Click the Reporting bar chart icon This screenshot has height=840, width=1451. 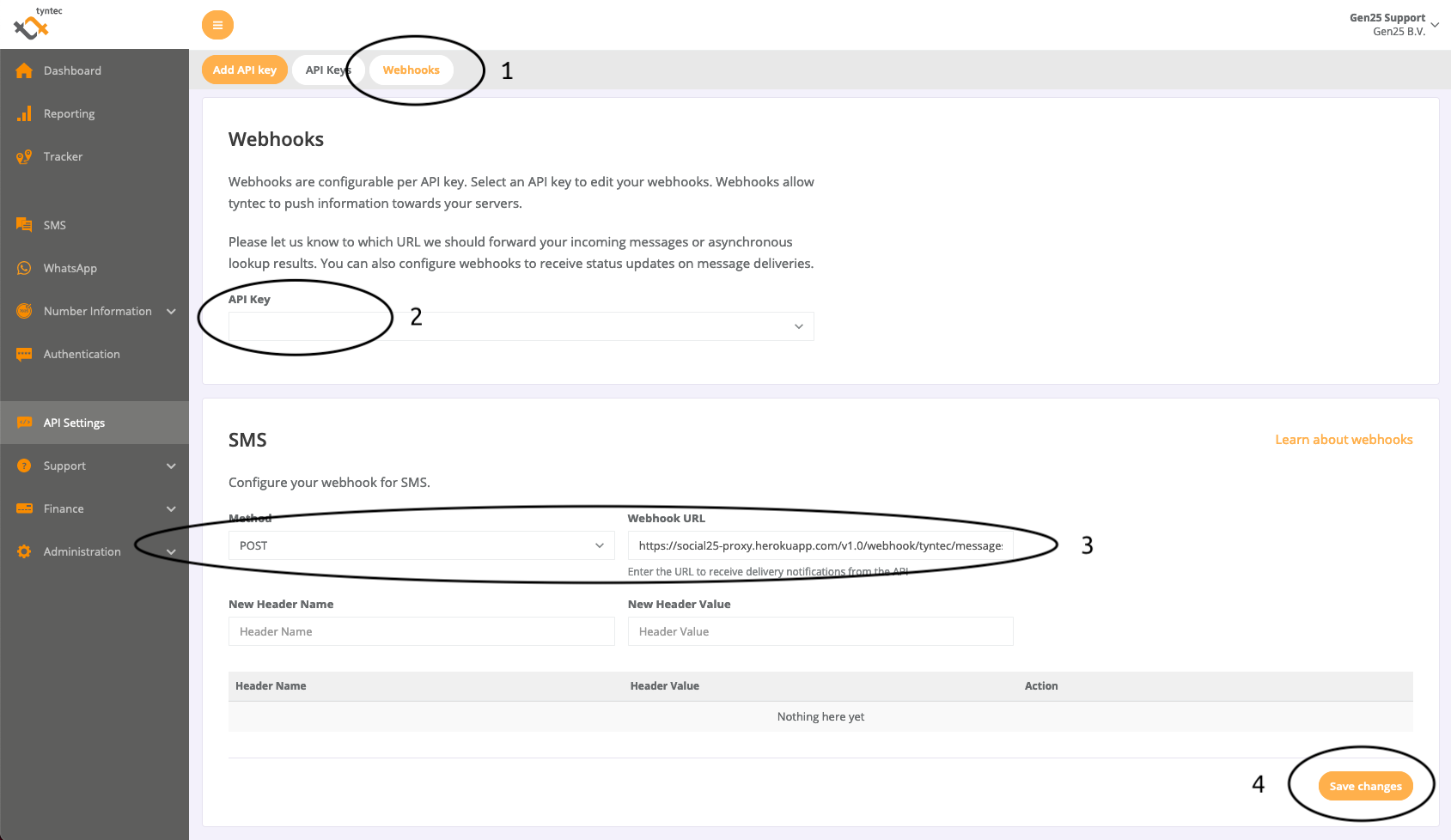point(24,113)
